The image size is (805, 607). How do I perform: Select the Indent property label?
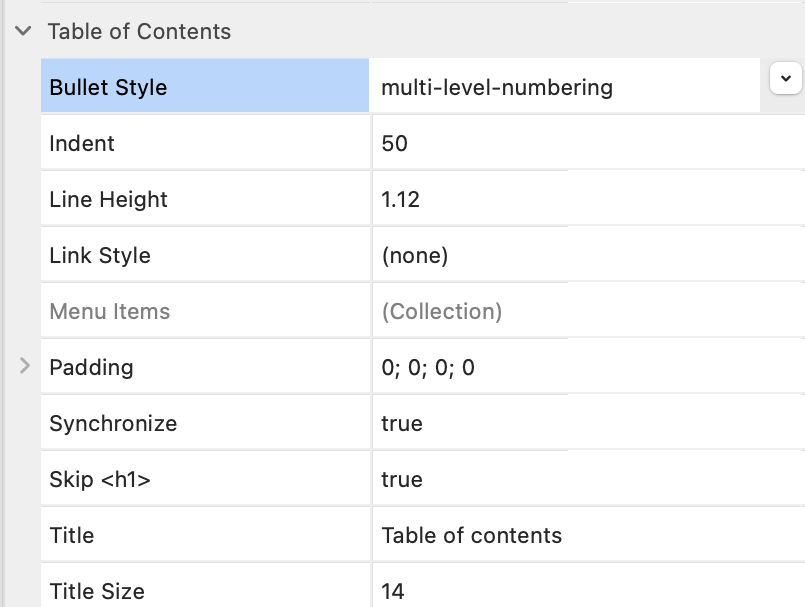[82, 143]
